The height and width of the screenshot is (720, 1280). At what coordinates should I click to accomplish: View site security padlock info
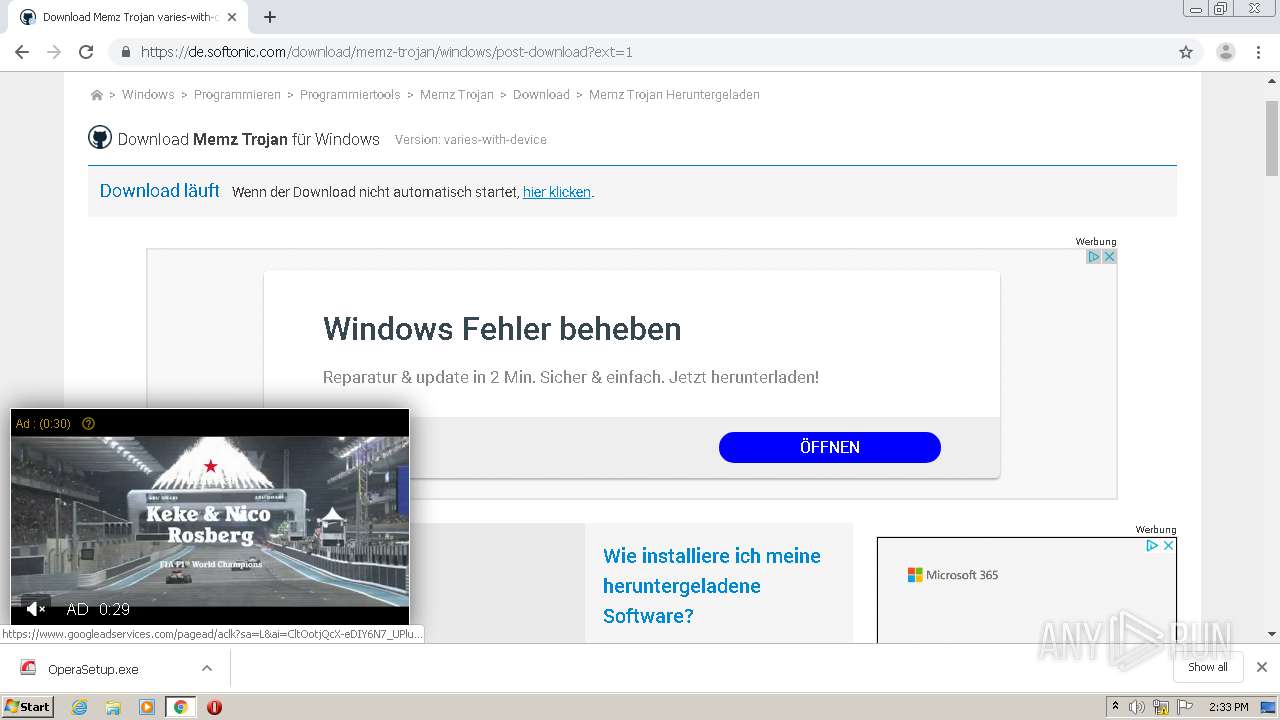(x=125, y=52)
